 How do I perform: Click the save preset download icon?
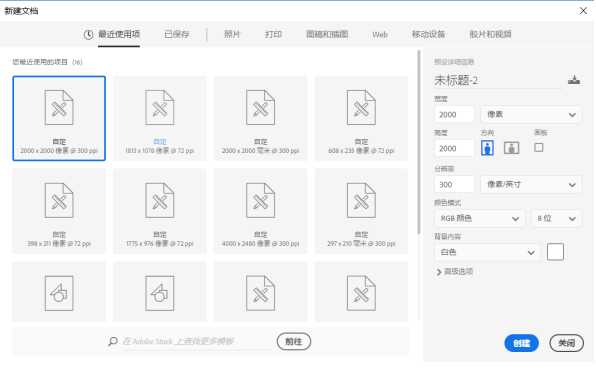[574, 80]
